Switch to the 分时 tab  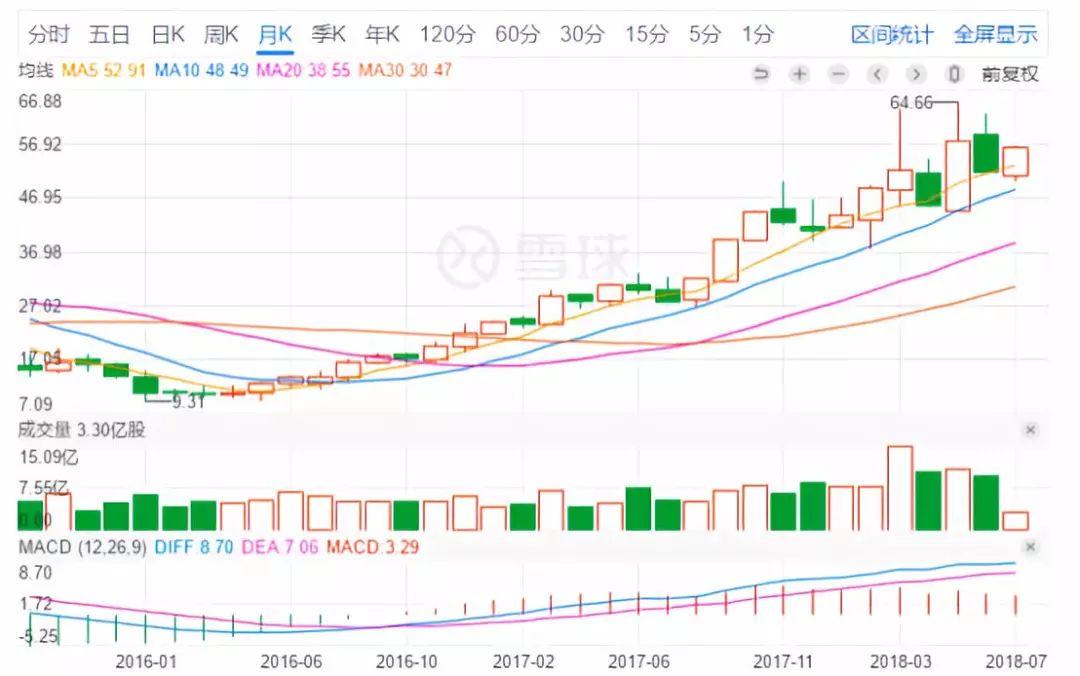coord(48,34)
